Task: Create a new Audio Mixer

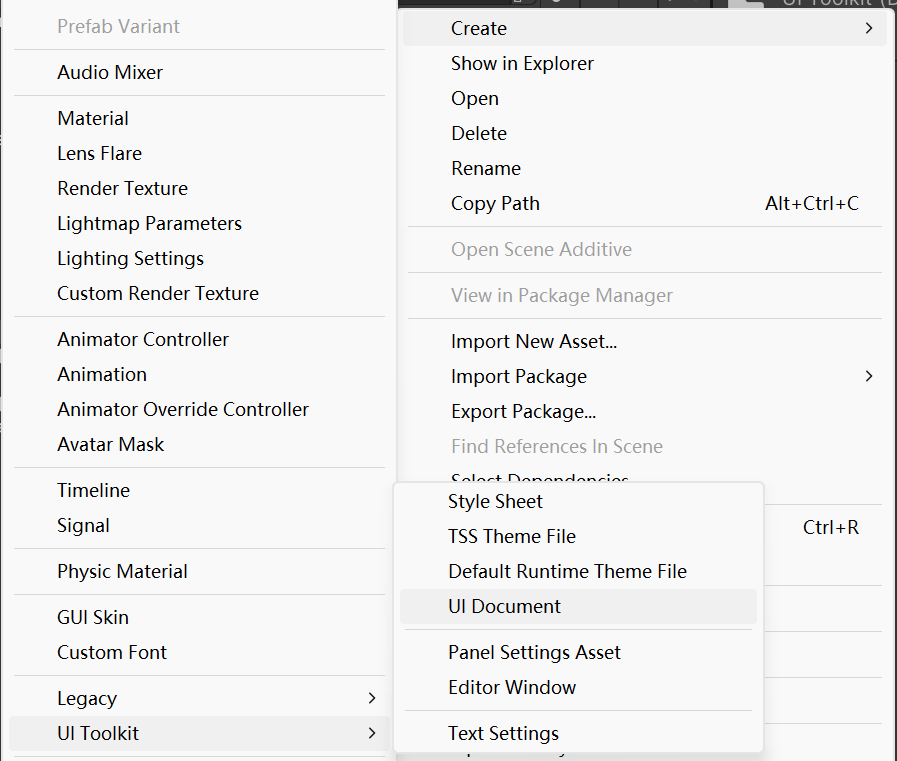Action: (x=110, y=72)
